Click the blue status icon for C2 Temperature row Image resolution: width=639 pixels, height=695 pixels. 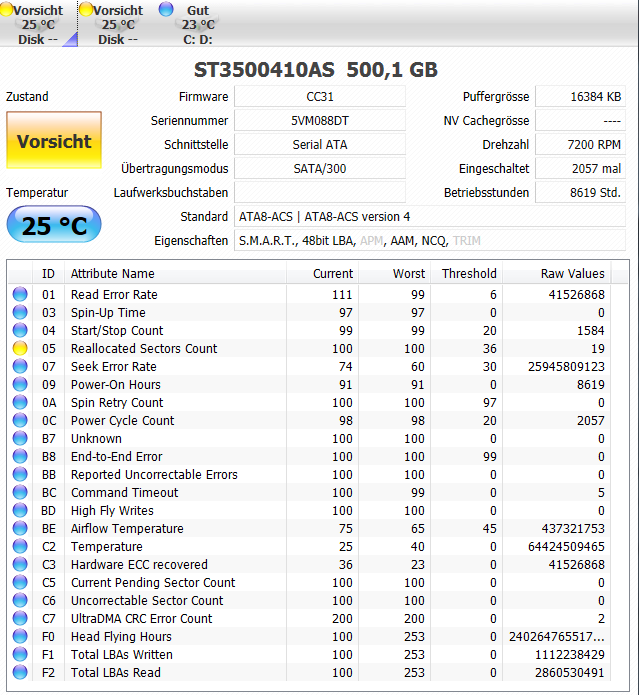[20, 546]
